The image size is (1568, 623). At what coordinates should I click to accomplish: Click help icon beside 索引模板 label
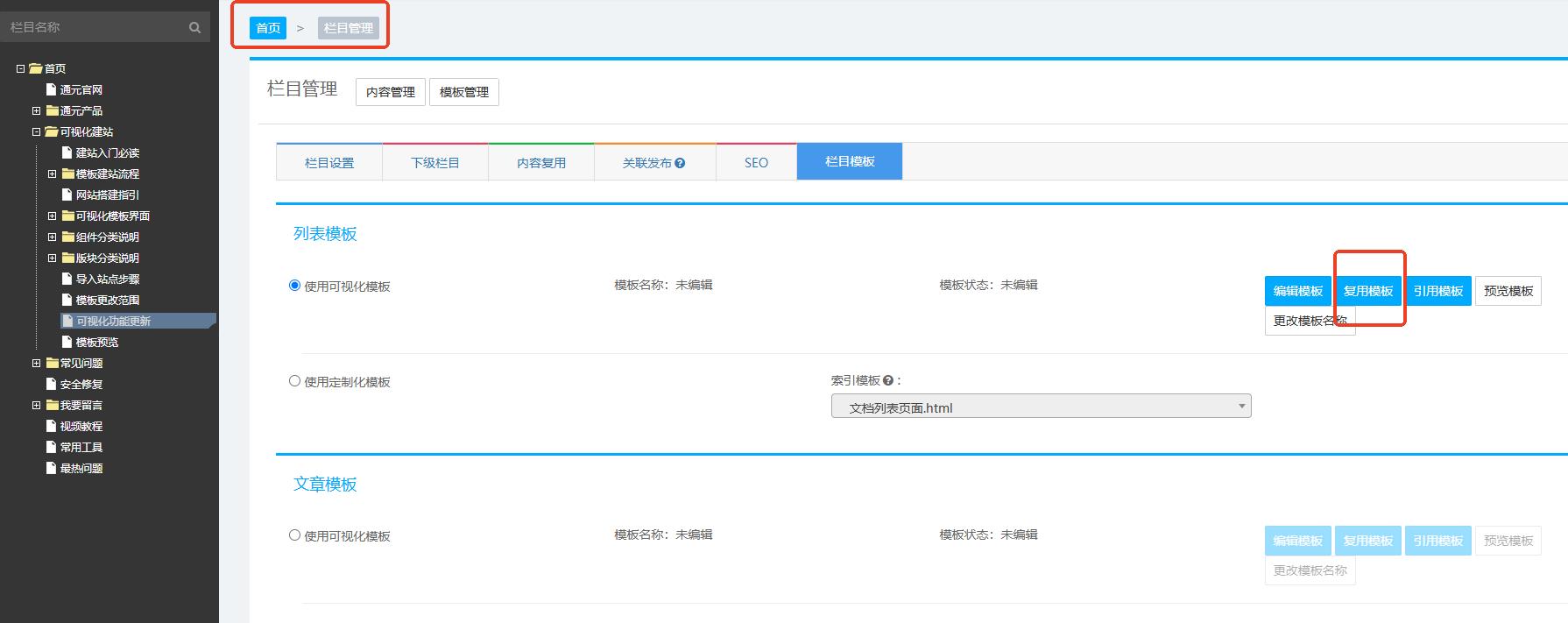pyautogui.click(x=888, y=381)
